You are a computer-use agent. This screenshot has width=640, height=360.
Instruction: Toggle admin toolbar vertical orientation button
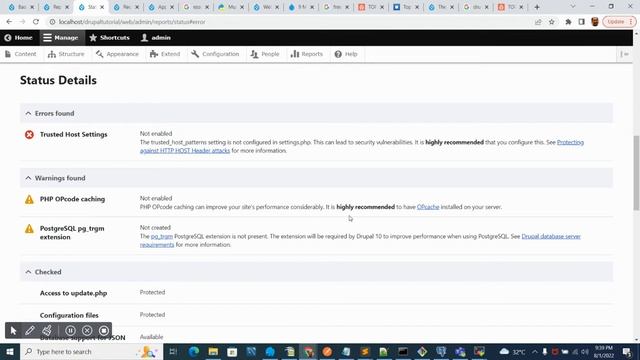point(624,54)
